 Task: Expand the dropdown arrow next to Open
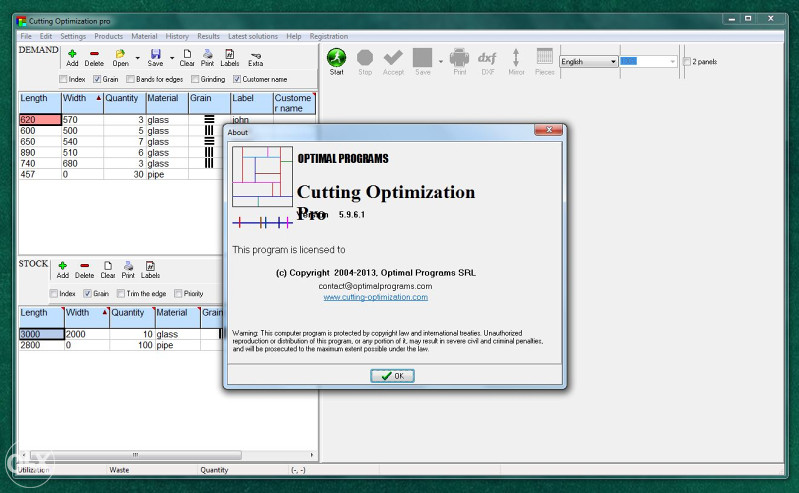click(137, 58)
